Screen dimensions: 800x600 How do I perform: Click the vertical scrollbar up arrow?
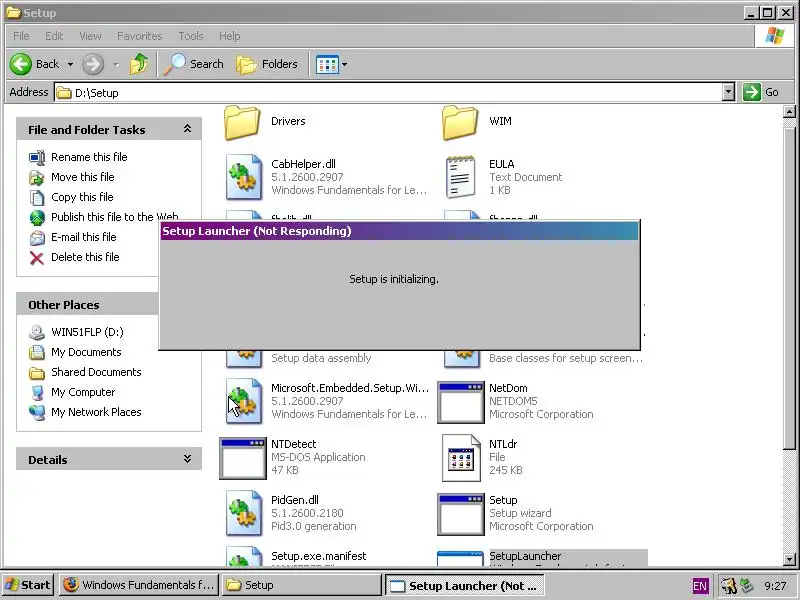click(789, 112)
